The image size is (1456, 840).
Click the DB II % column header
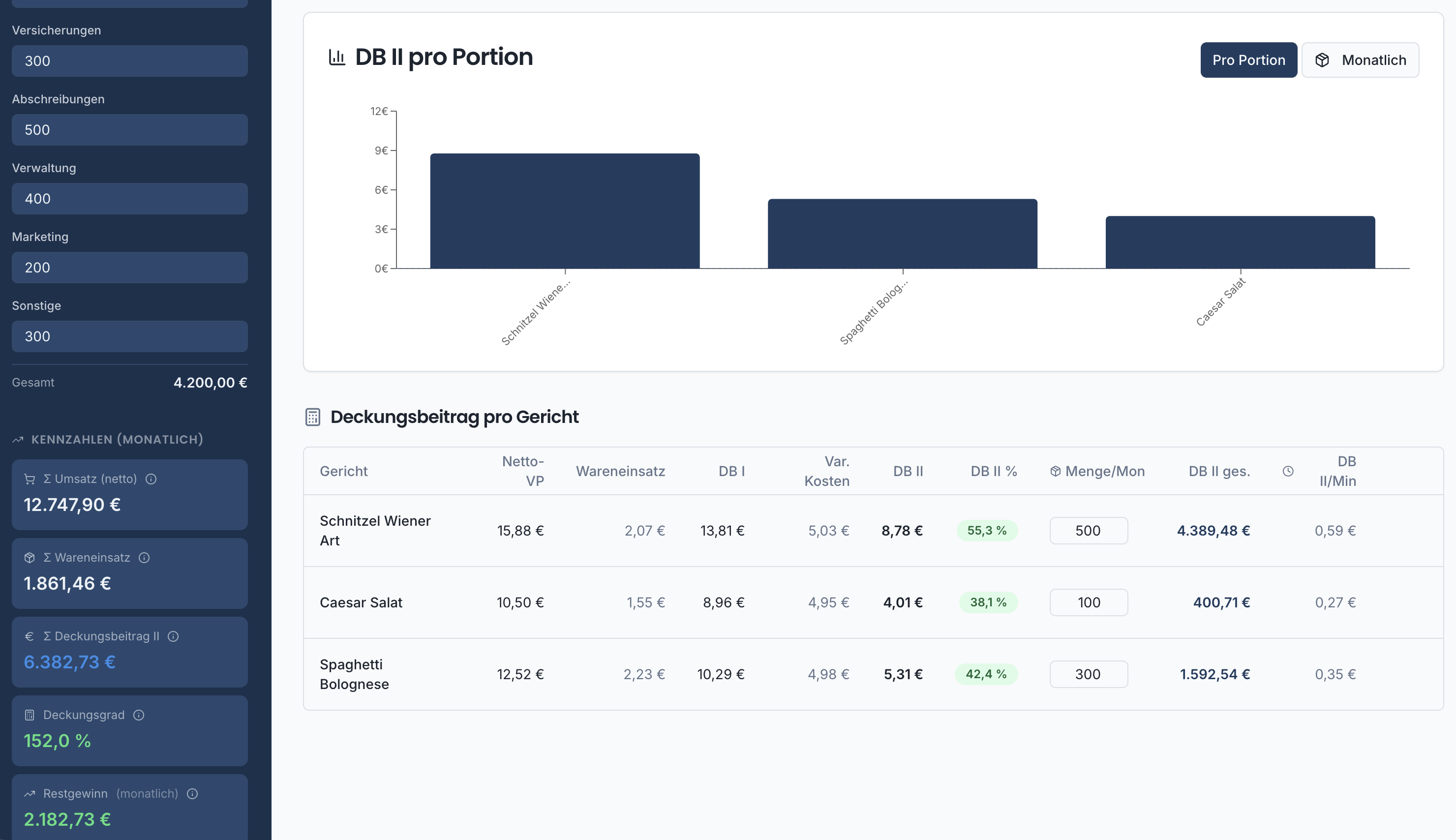[x=993, y=471]
